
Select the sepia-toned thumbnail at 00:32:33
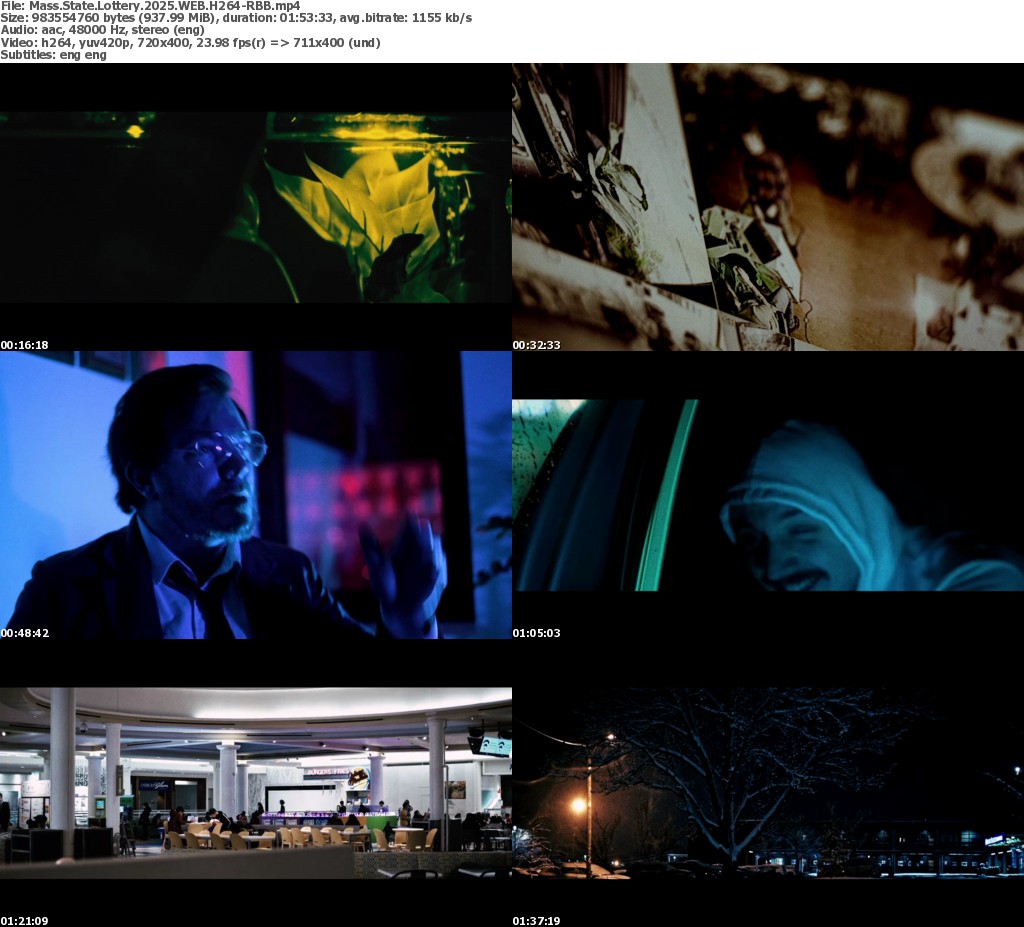pyautogui.click(x=767, y=207)
